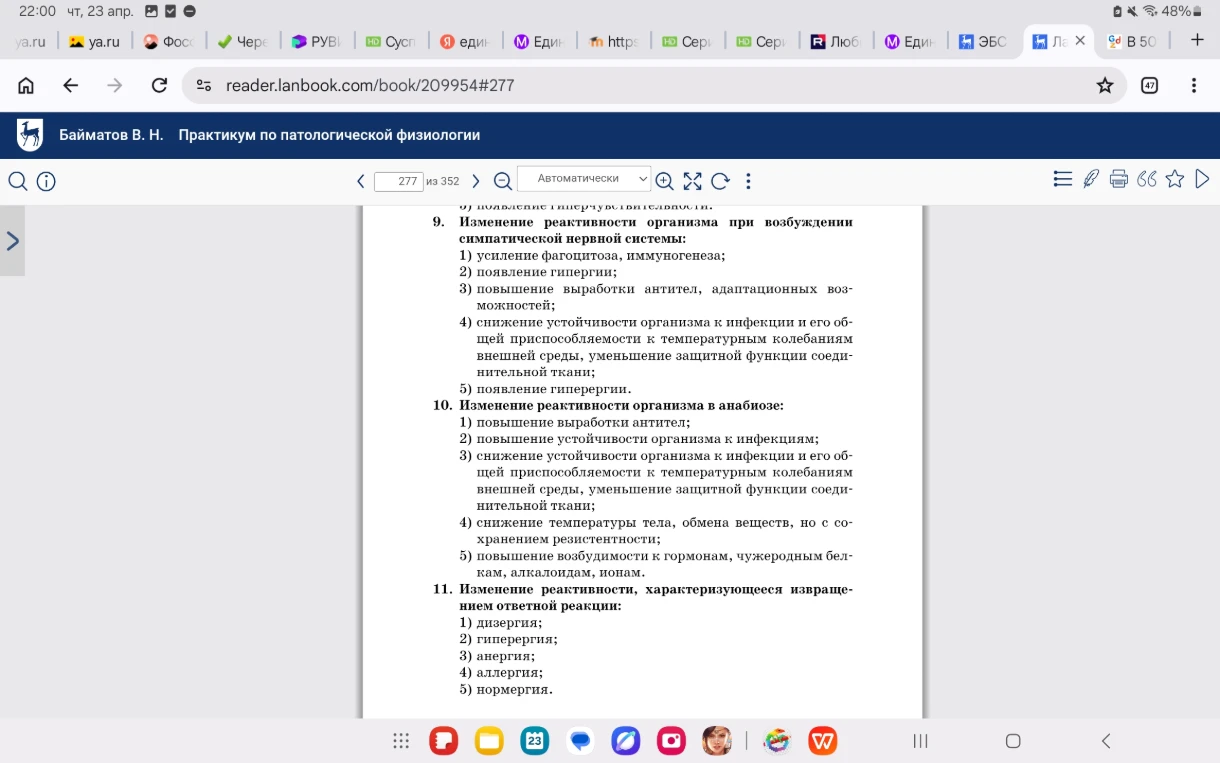
Task: Open the yellow My Files app
Action: coord(489,741)
